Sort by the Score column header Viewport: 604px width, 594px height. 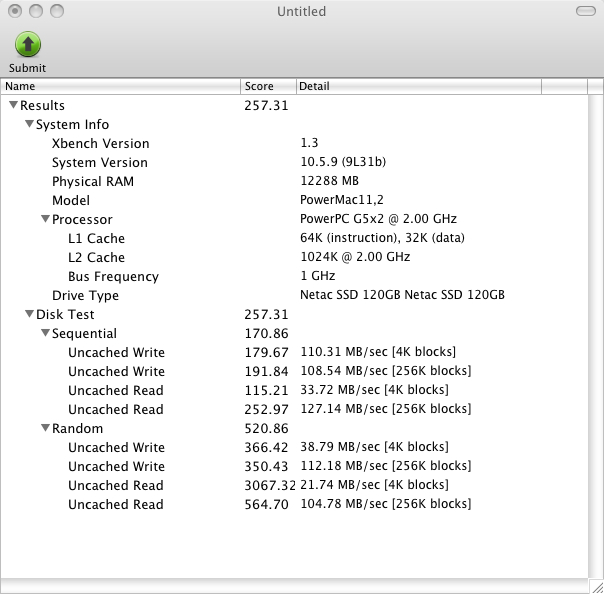(x=268, y=86)
